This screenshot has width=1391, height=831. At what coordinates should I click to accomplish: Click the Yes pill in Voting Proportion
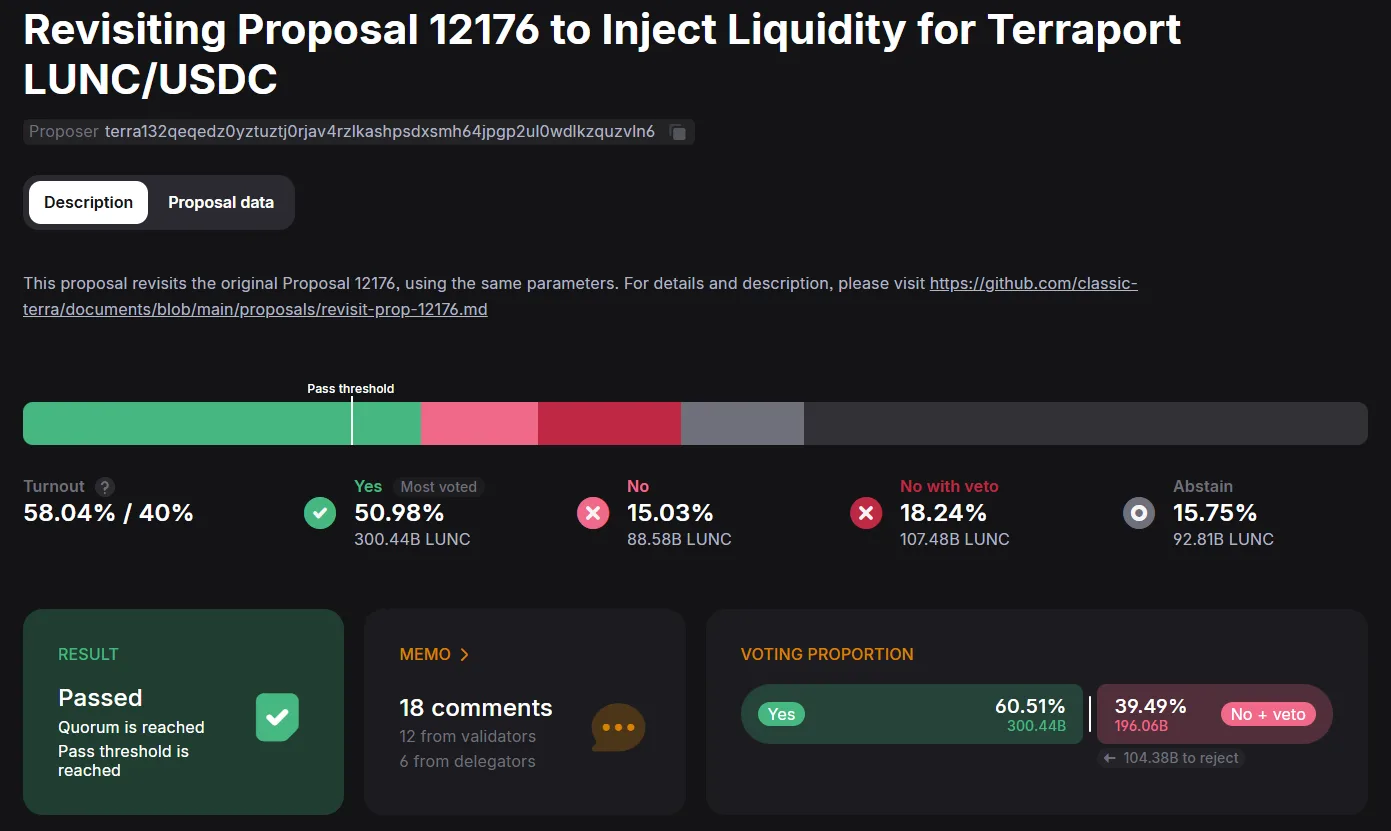(781, 714)
